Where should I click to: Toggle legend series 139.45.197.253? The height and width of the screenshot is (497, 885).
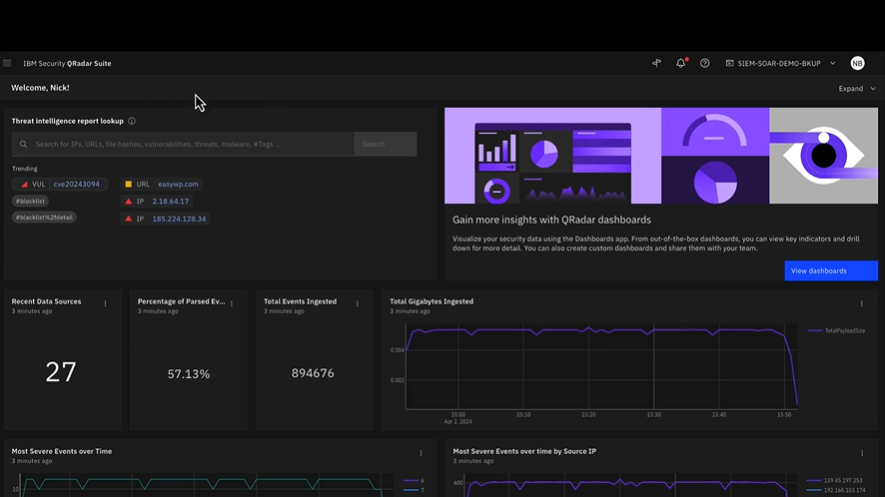pos(835,481)
